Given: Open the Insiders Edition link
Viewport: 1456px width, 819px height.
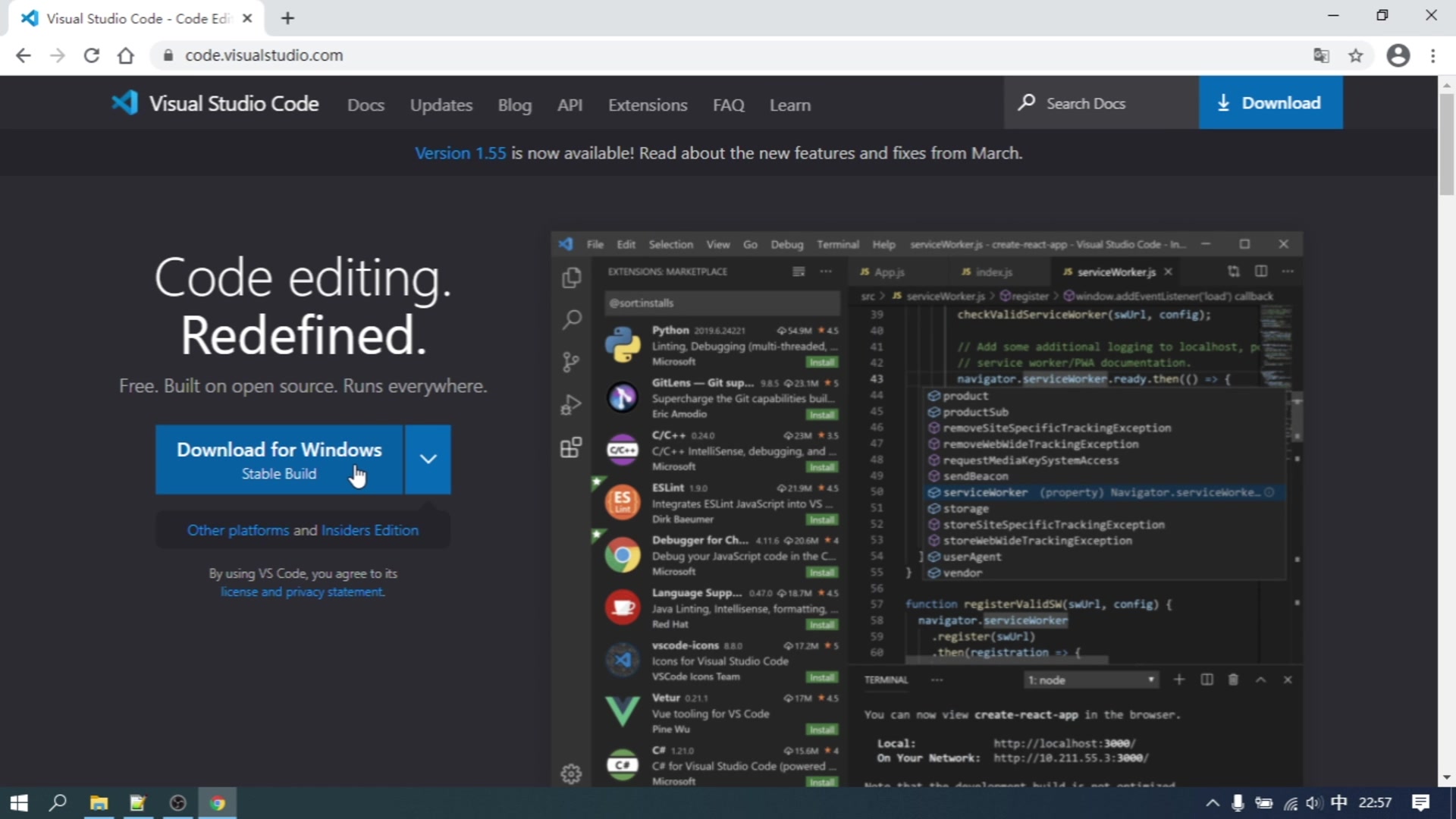Looking at the screenshot, I should click(x=370, y=530).
